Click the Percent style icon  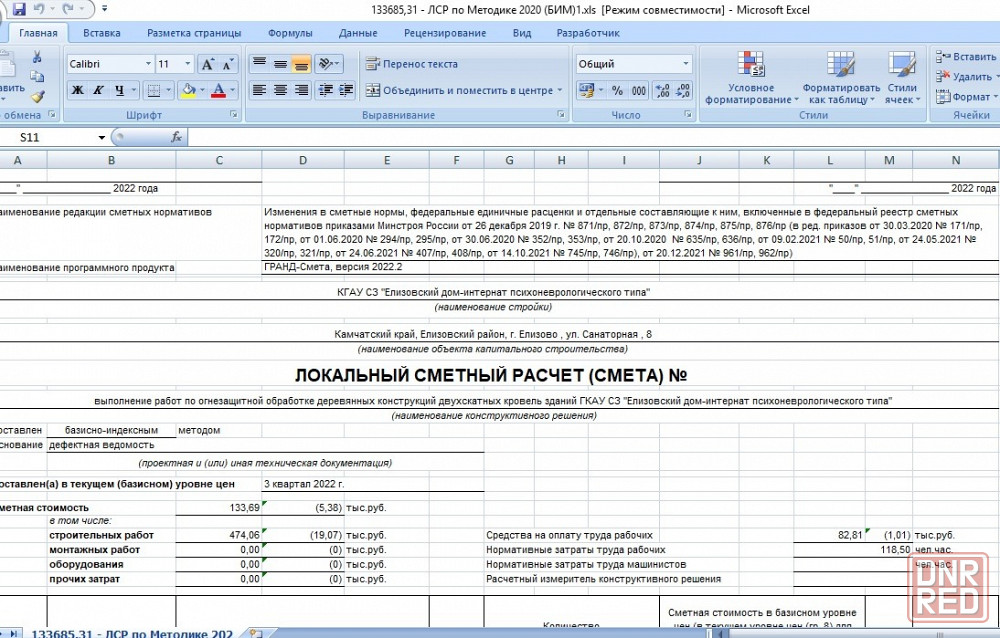coord(617,91)
